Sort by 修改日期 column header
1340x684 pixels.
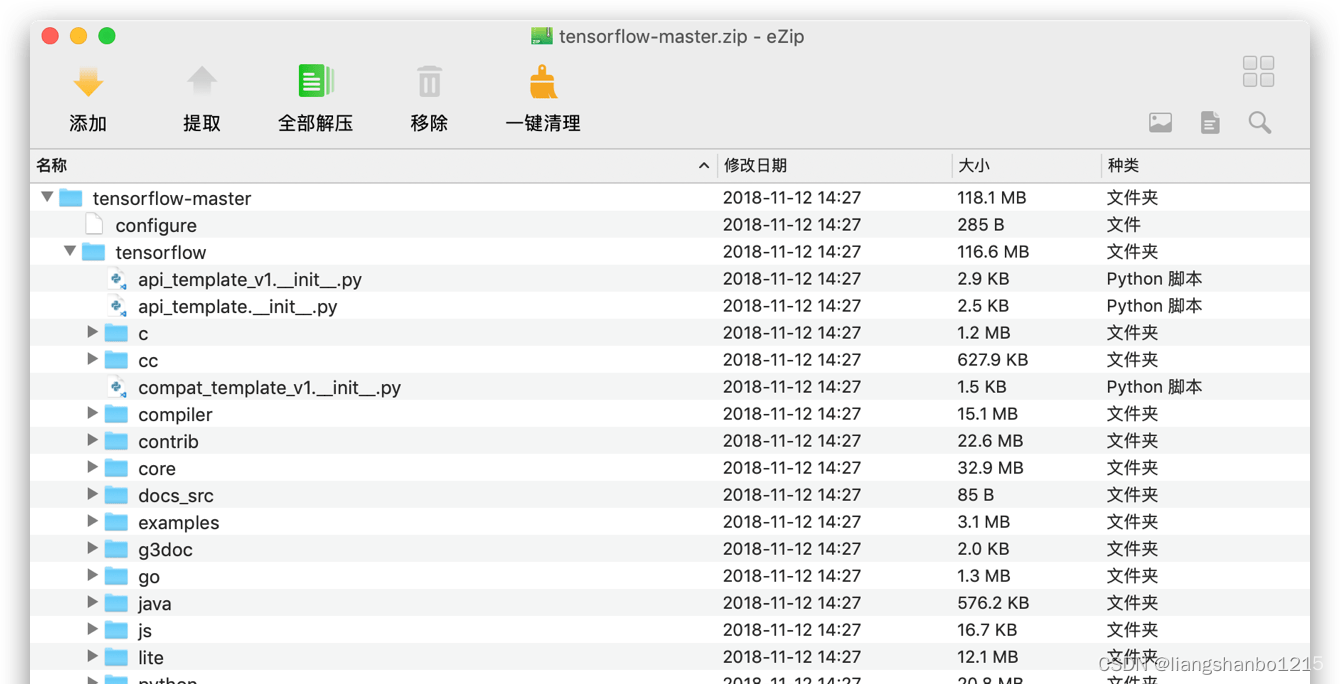835,166
